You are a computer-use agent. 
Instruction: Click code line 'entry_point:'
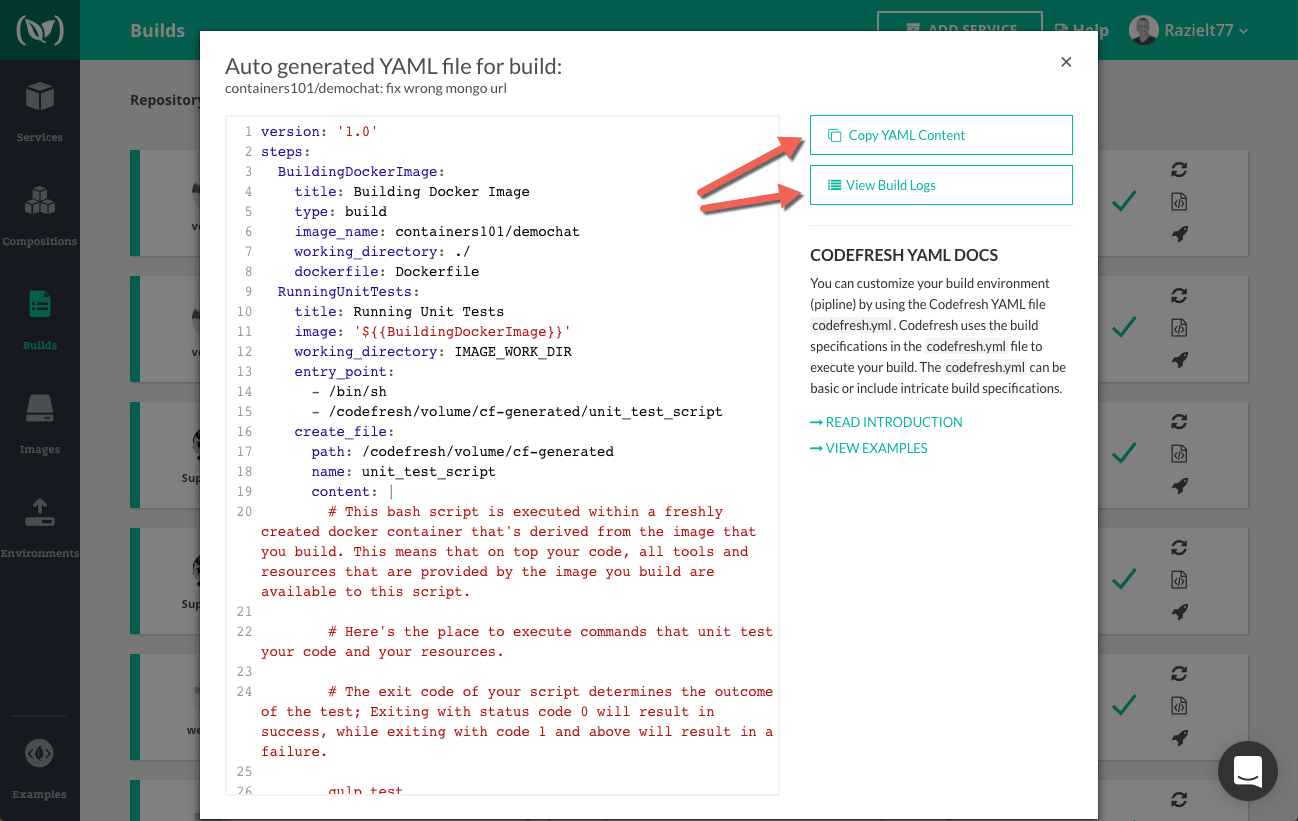[344, 371]
